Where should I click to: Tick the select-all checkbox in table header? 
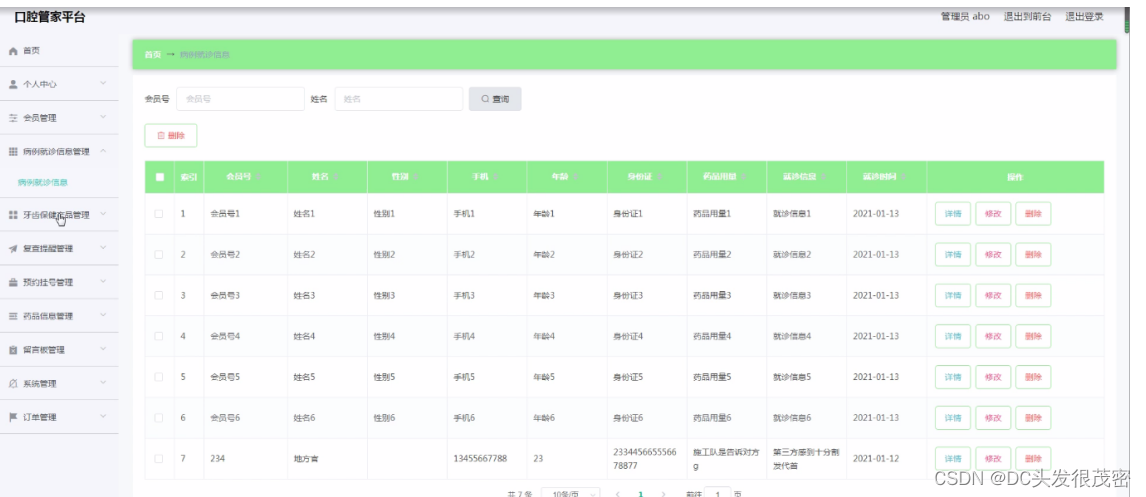[x=159, y=177]
